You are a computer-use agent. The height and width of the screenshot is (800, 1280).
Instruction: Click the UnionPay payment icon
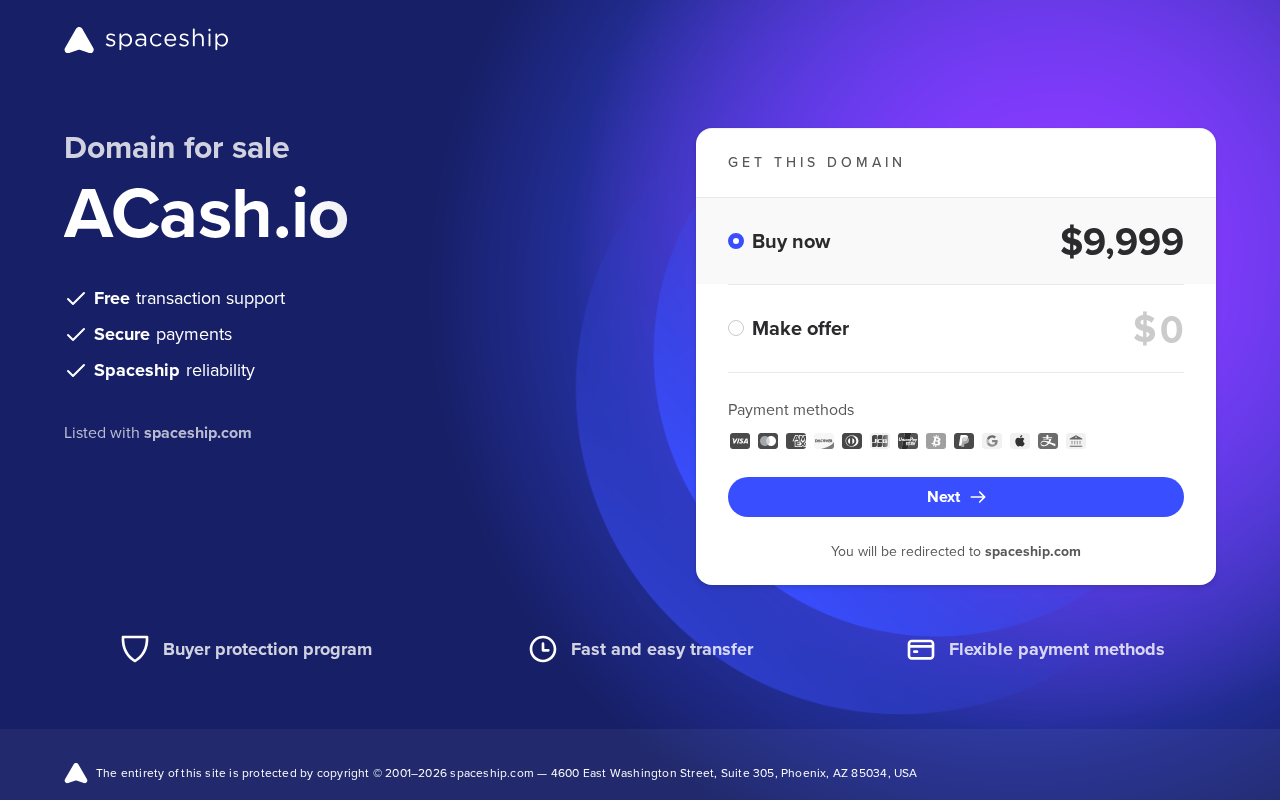pyautogui.click(x=908, y=441)
